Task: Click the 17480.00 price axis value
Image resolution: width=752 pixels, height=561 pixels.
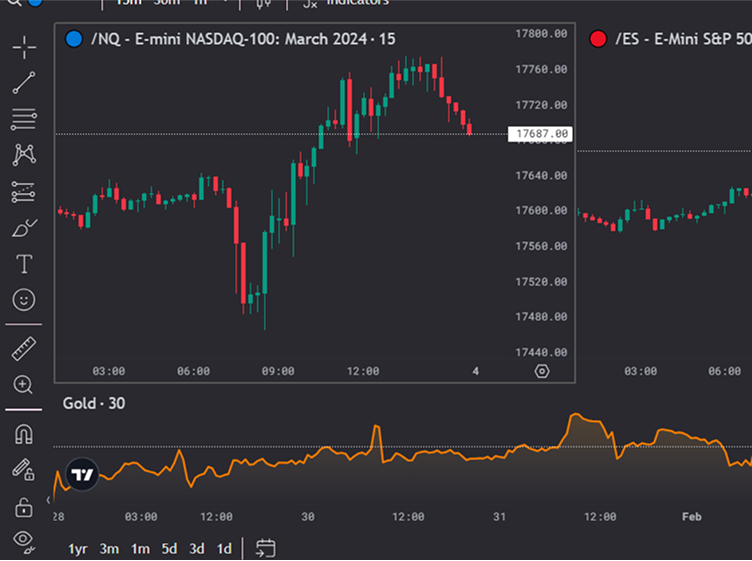Action: click(541, 316)
